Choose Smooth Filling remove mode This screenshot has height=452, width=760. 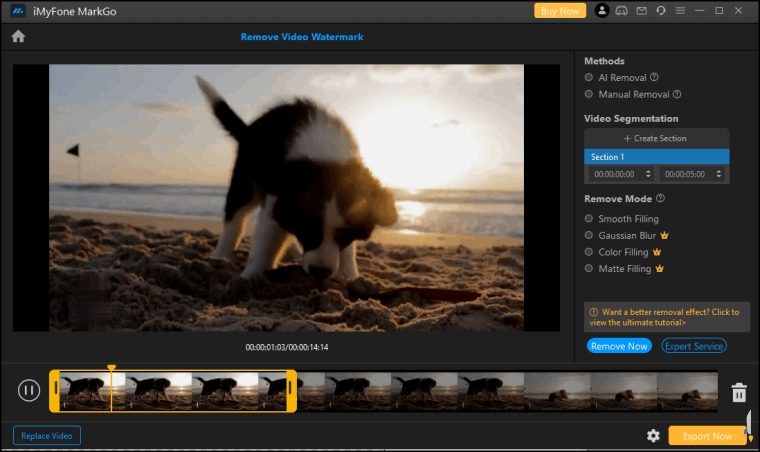point(589,219)
